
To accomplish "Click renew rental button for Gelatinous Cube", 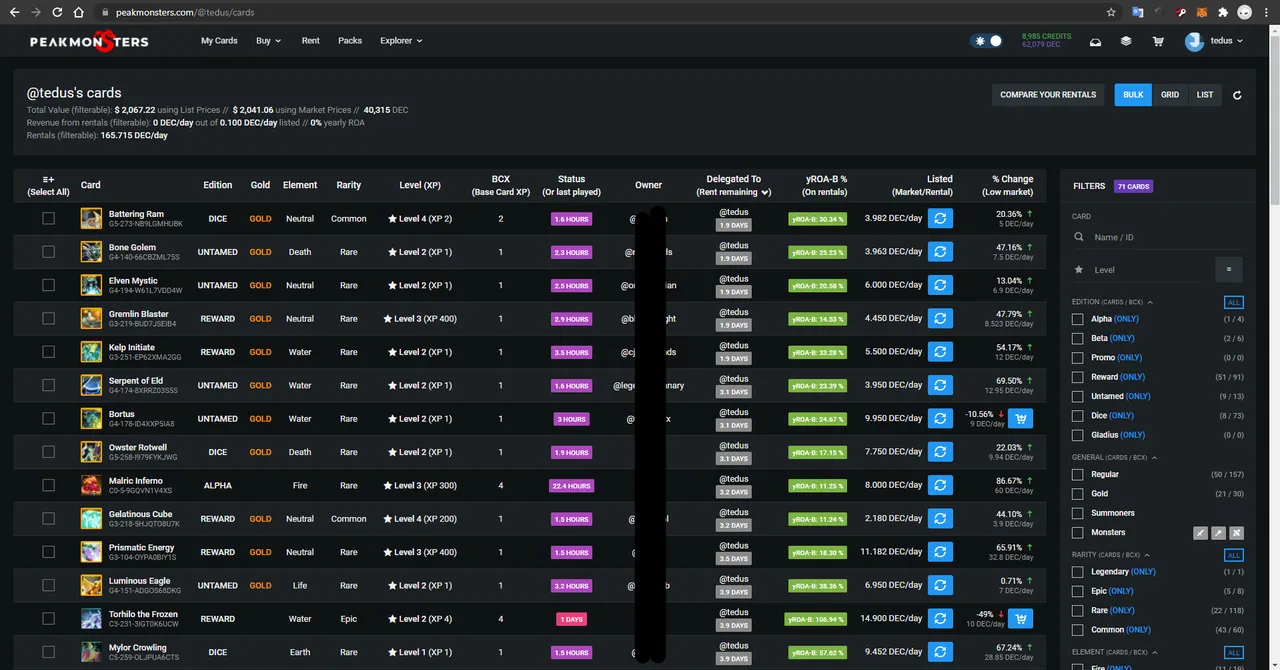I will pos(940,519).
